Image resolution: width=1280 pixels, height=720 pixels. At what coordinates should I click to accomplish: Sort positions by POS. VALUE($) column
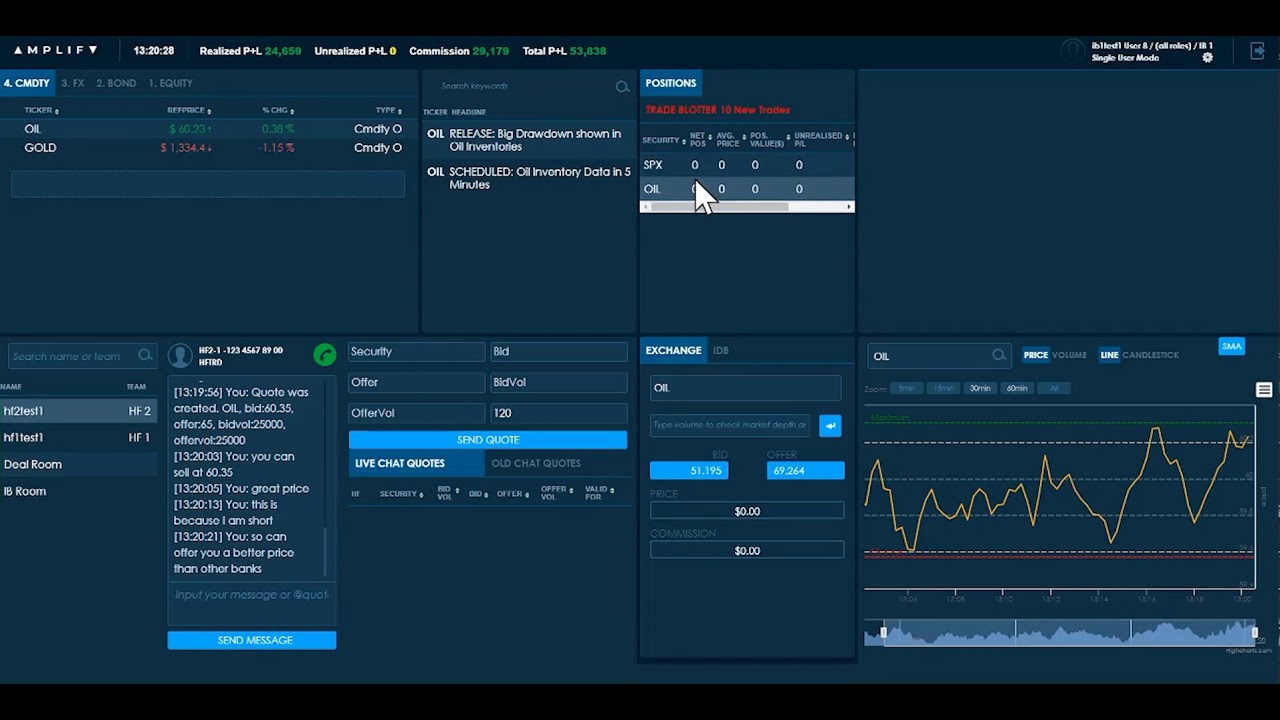click(x=769, y=139)
